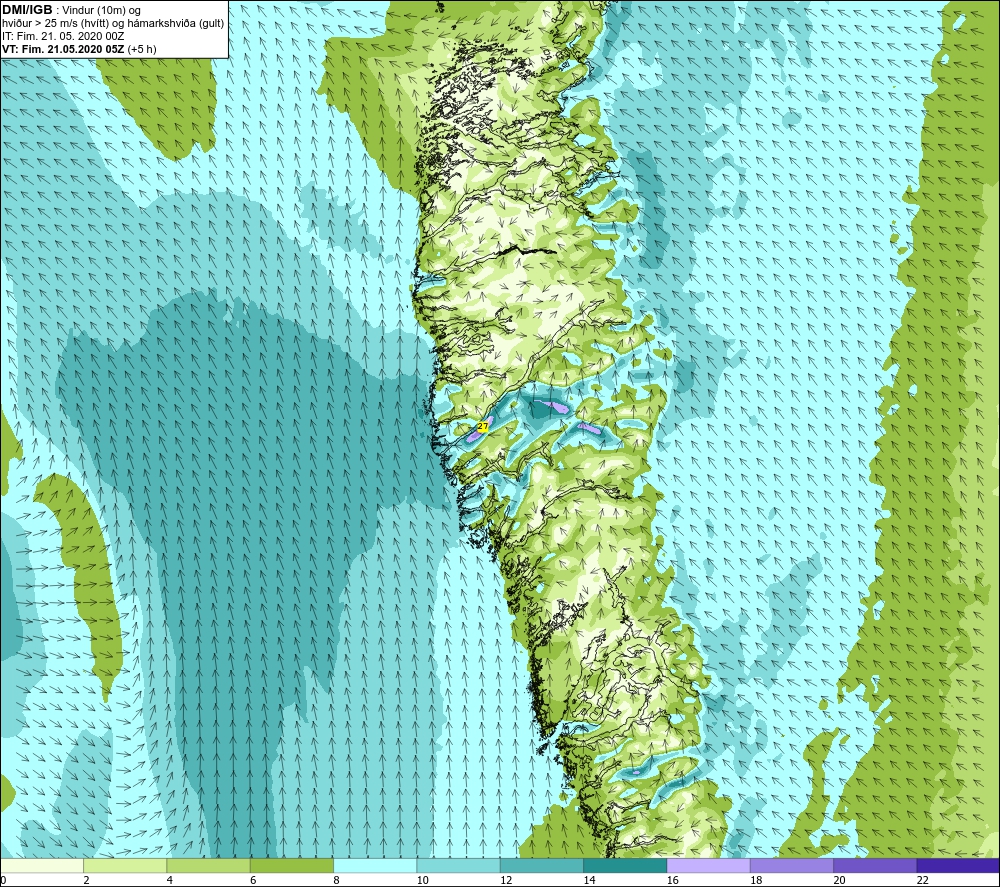Click the '(+5 h)' forecast offset text

(x=142, y=49)
